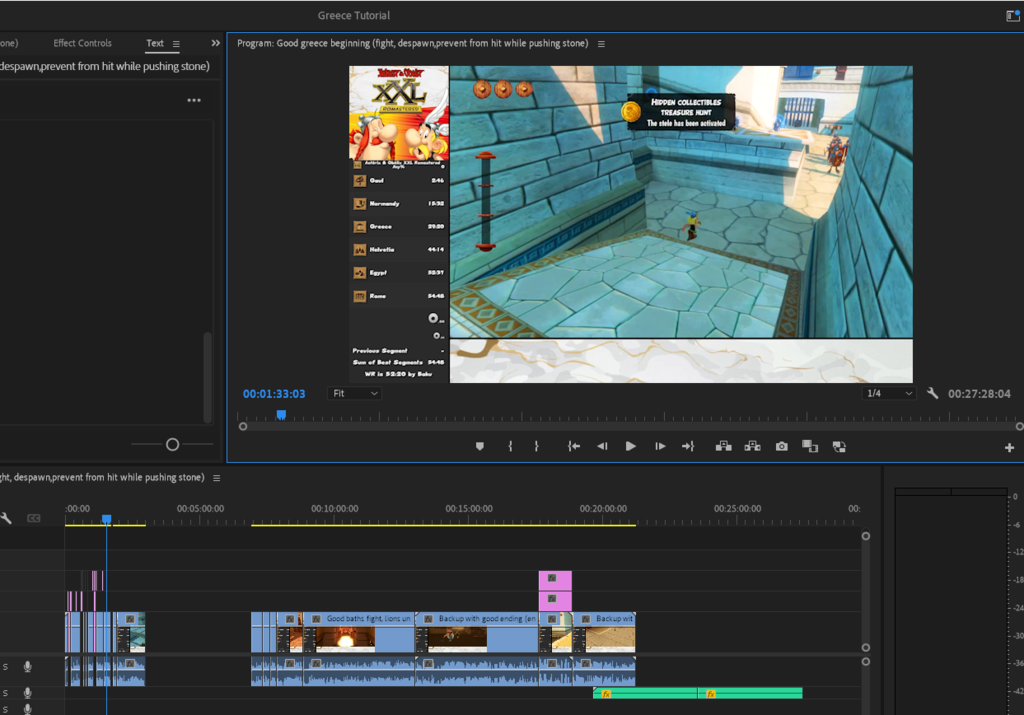Adjust the Text panel zoom slider
1024x715 pixels.
172,444
